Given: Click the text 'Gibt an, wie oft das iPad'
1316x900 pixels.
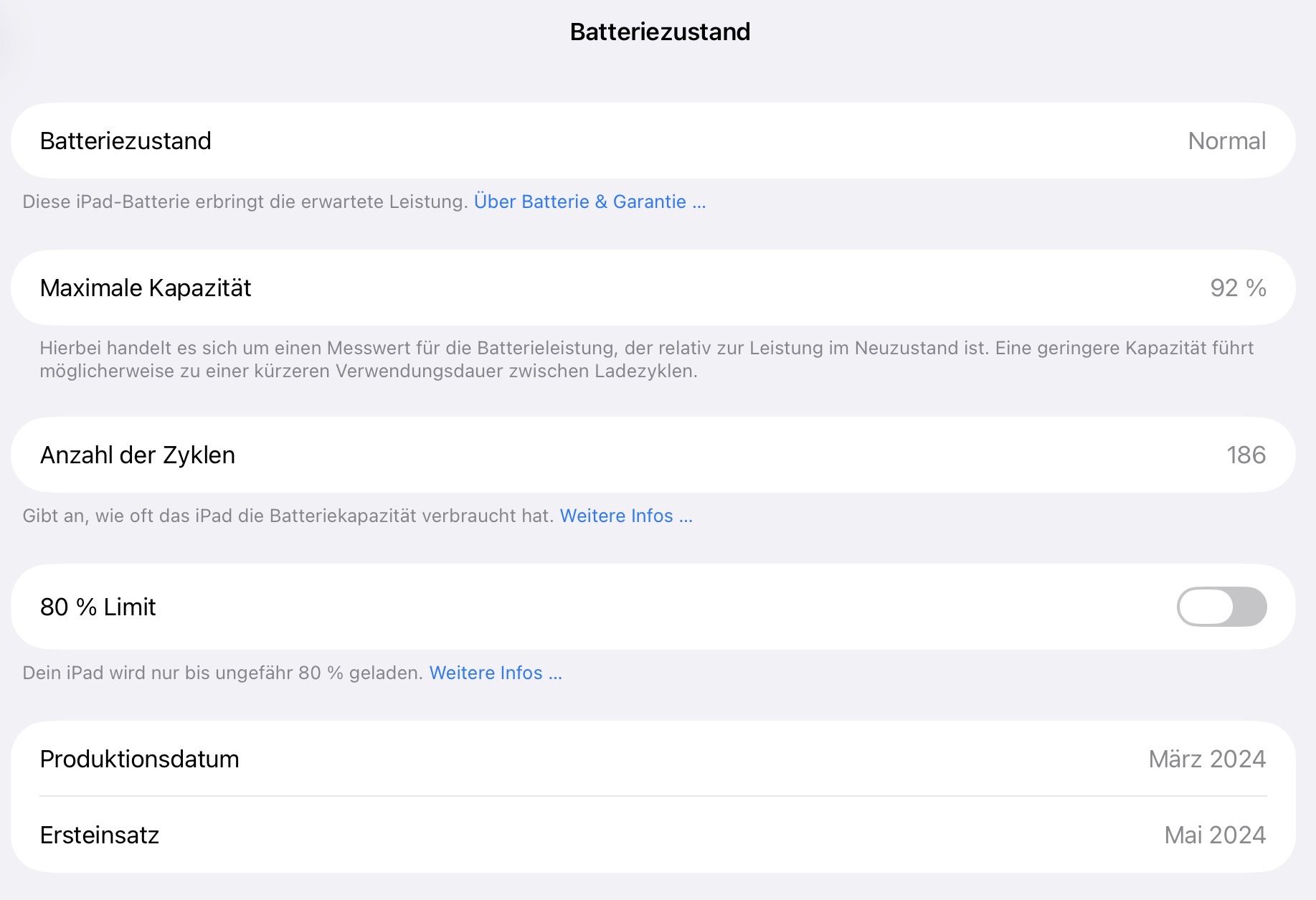Looking at the screenshot, I should click(x=288, y=516).
